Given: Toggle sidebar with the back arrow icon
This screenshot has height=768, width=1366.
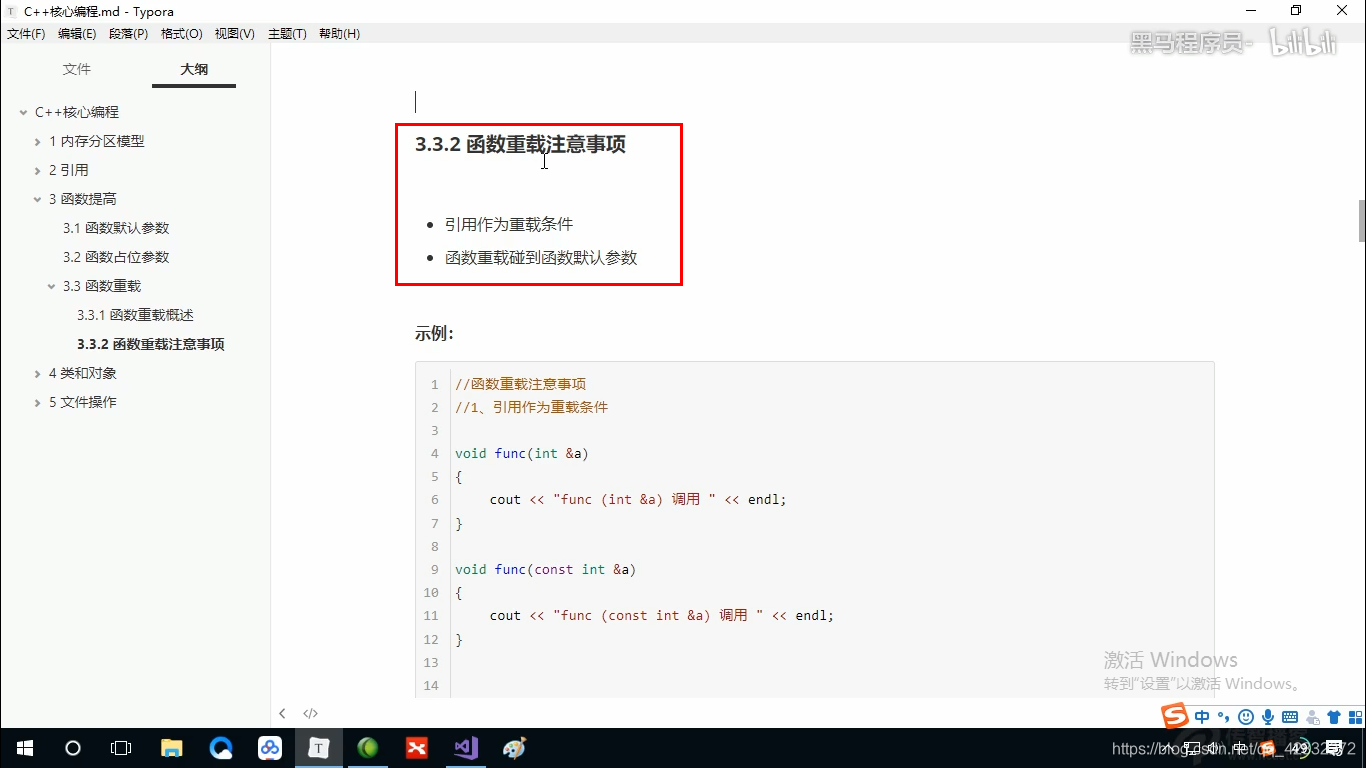Looking at the screenshot, I should pyautogui.click(x=282, y=713).
